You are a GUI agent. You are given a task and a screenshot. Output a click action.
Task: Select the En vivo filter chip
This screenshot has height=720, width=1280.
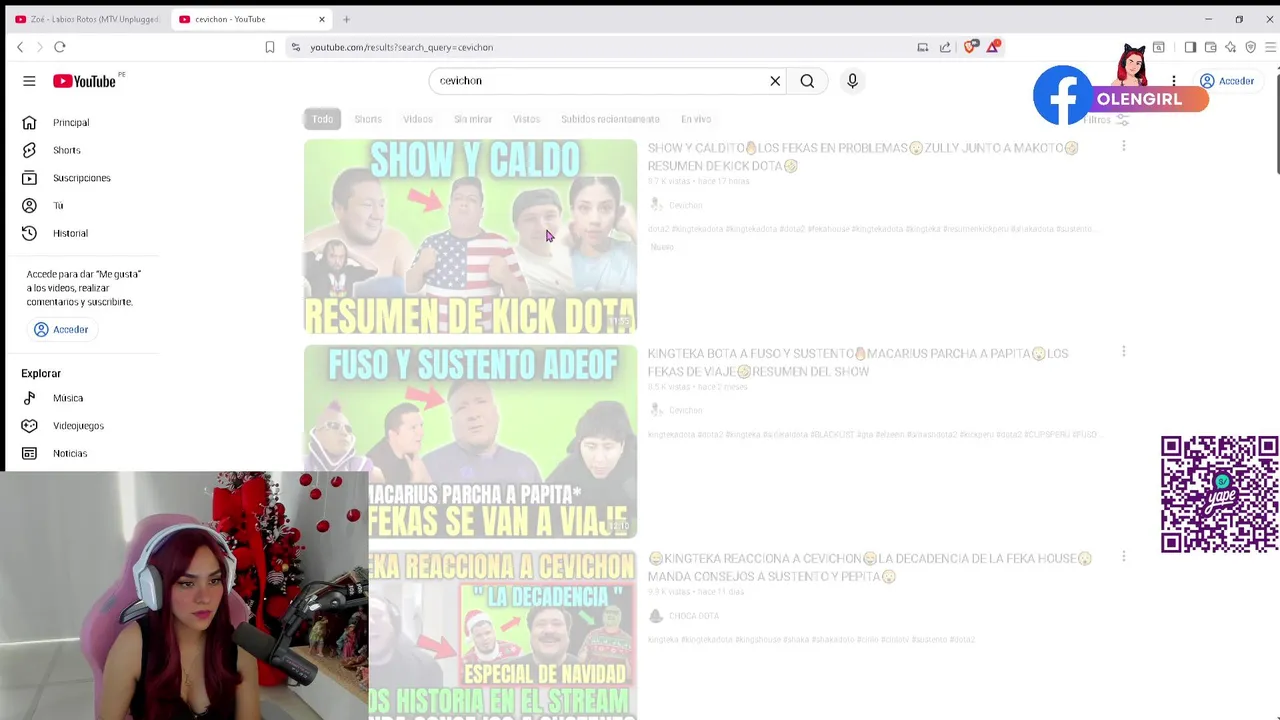(696, 119)
